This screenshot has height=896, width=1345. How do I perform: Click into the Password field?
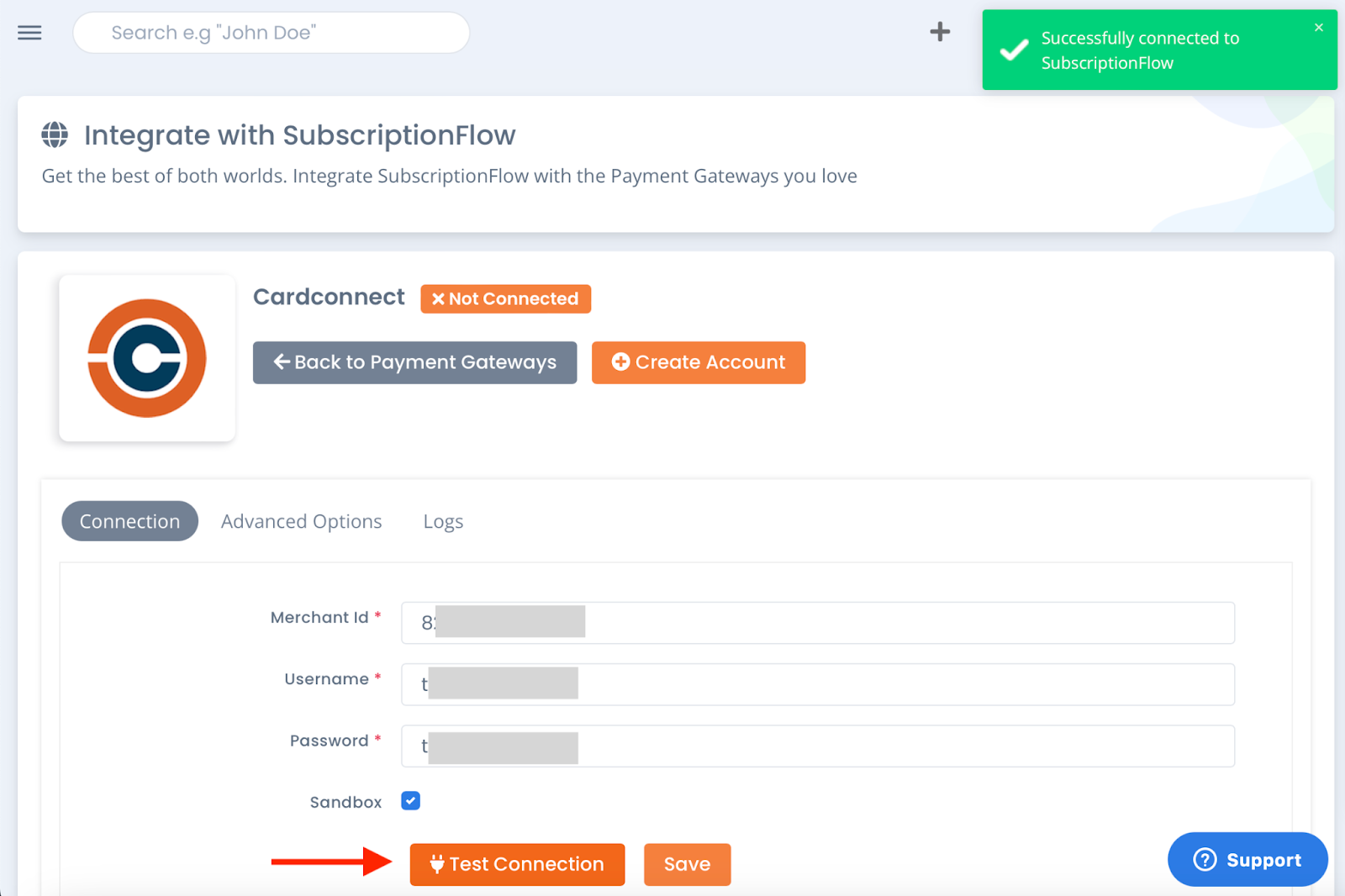817,746
